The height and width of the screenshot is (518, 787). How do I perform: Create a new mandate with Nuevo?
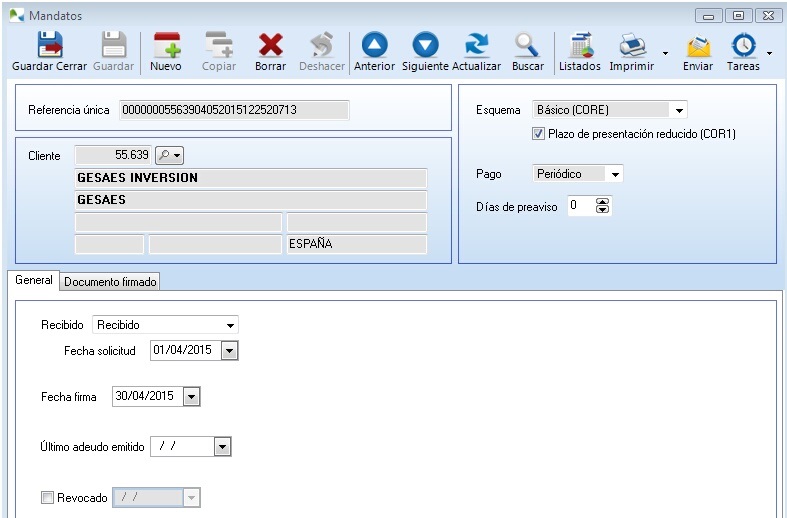click(x=165, y=46)
